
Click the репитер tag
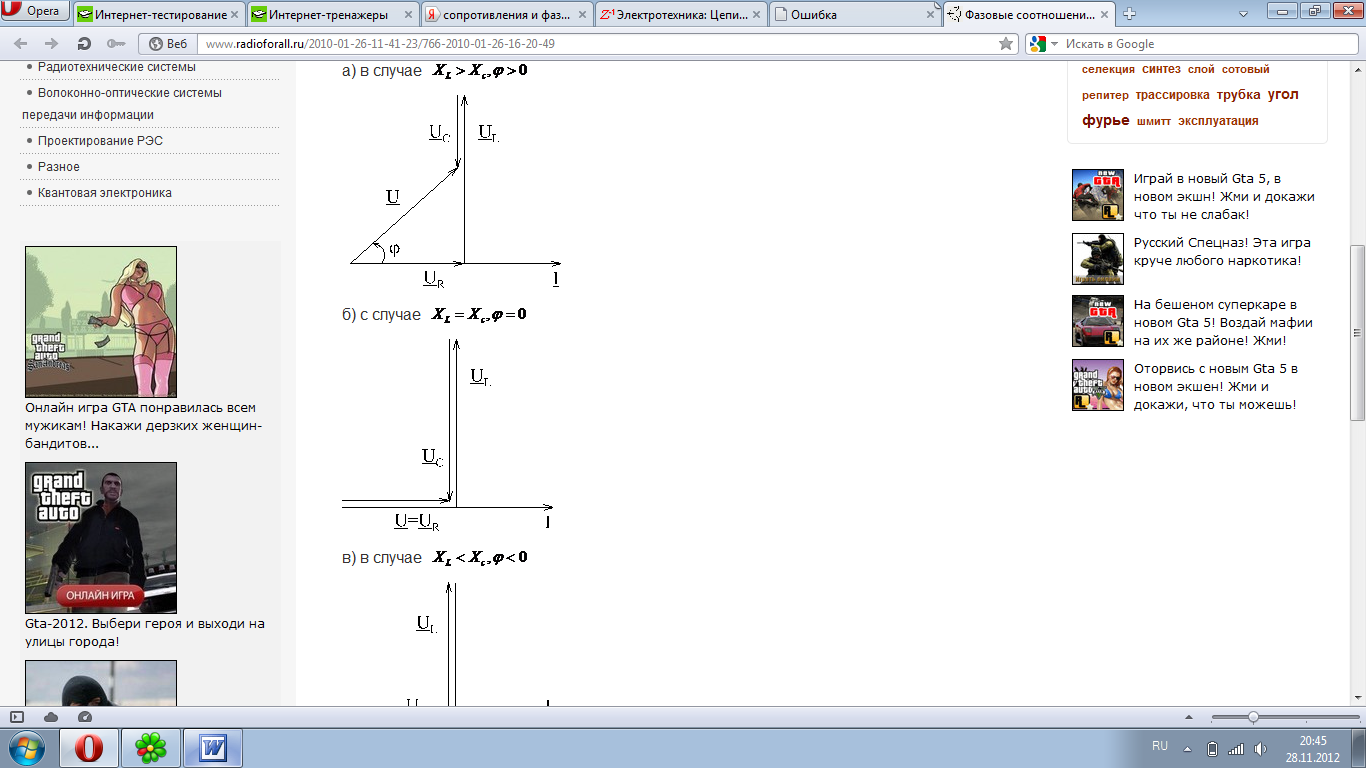(1105, 95)
